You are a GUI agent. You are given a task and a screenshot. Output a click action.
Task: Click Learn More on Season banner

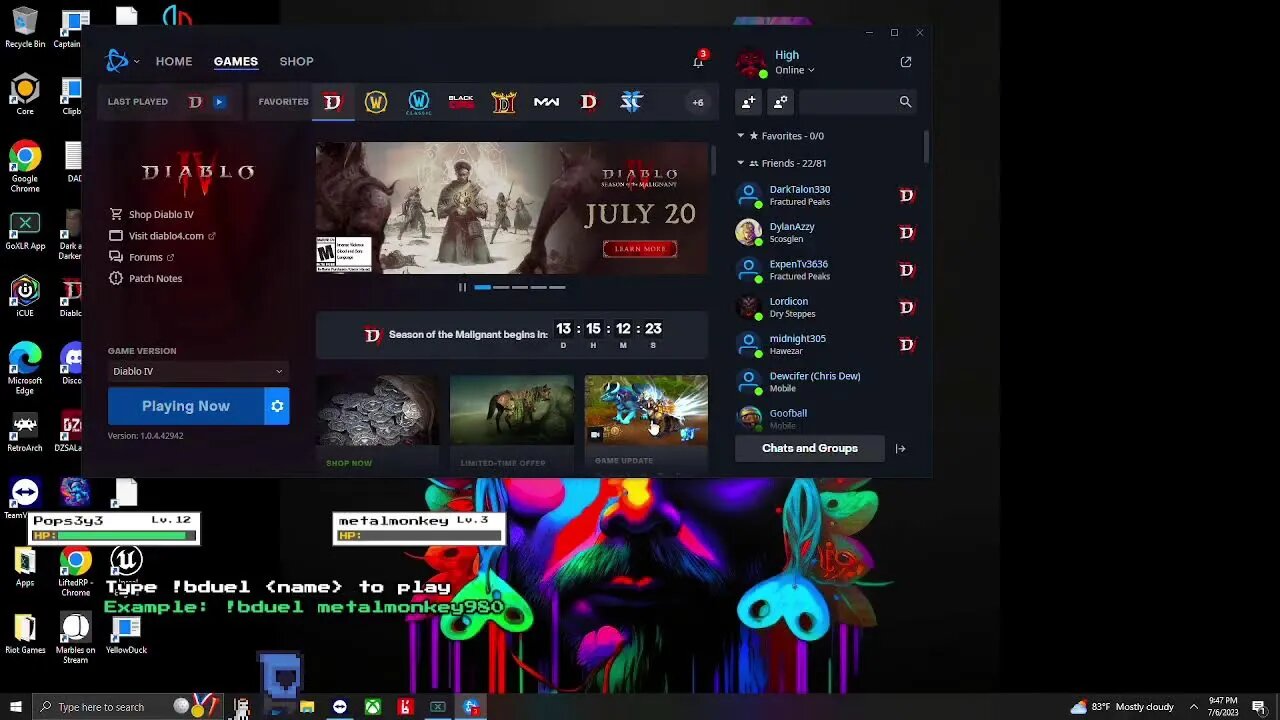(x=640, y=248)
